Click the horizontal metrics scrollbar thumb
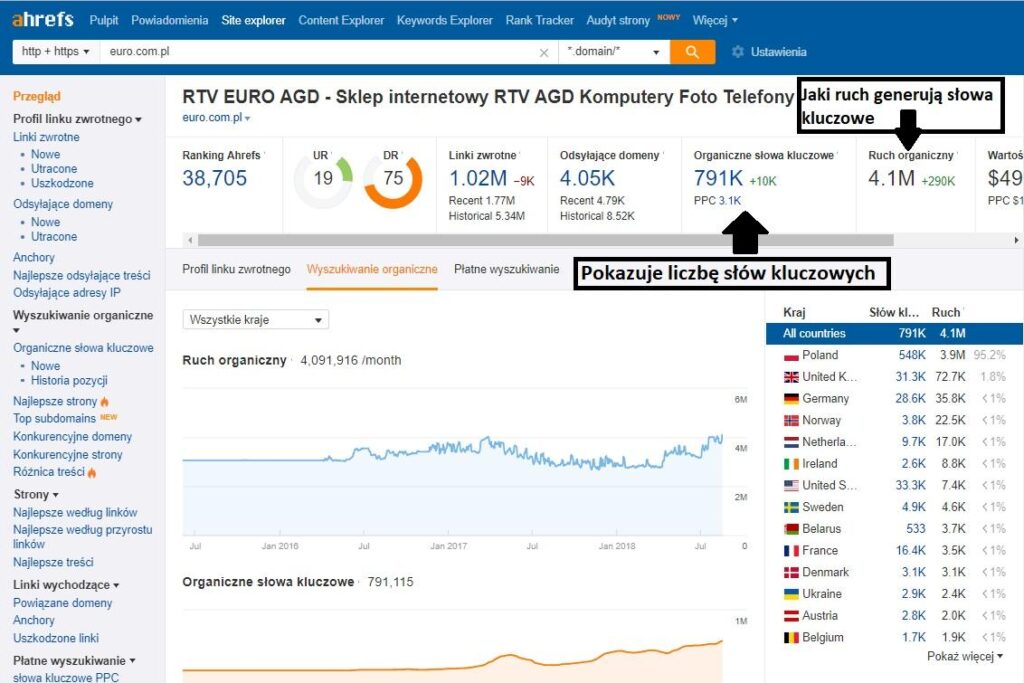The height and width of the screenshot is (683, 1024). (545, 240)
